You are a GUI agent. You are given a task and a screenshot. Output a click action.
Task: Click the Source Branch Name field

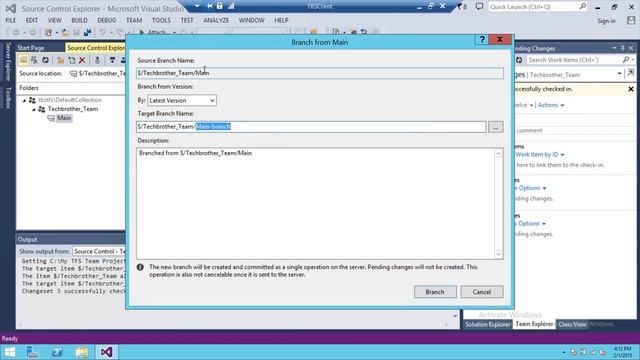click(x=320, y=73)
